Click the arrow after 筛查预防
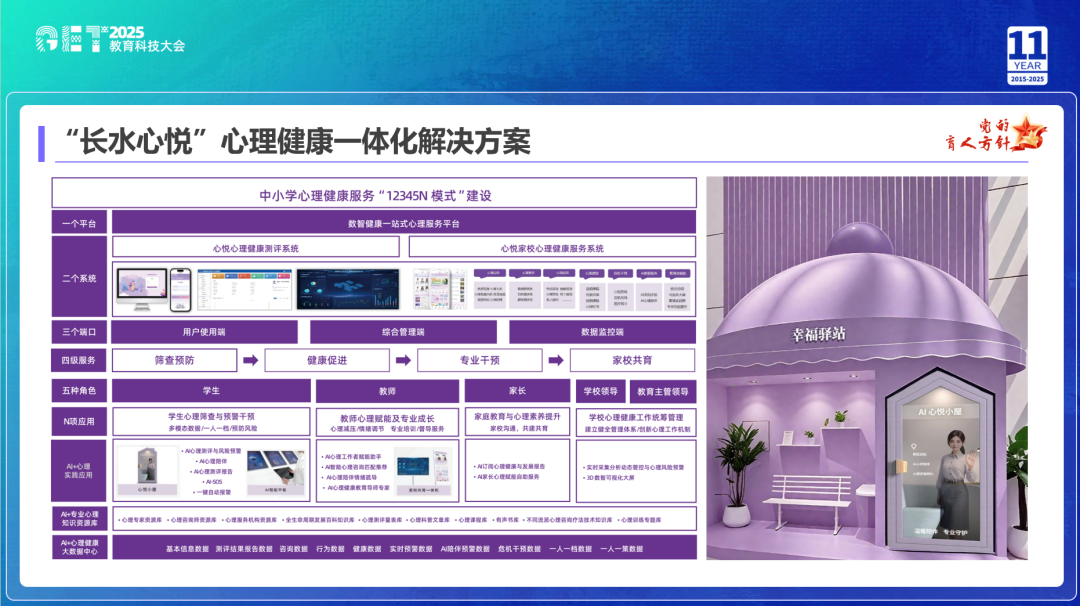 [250, 360]
